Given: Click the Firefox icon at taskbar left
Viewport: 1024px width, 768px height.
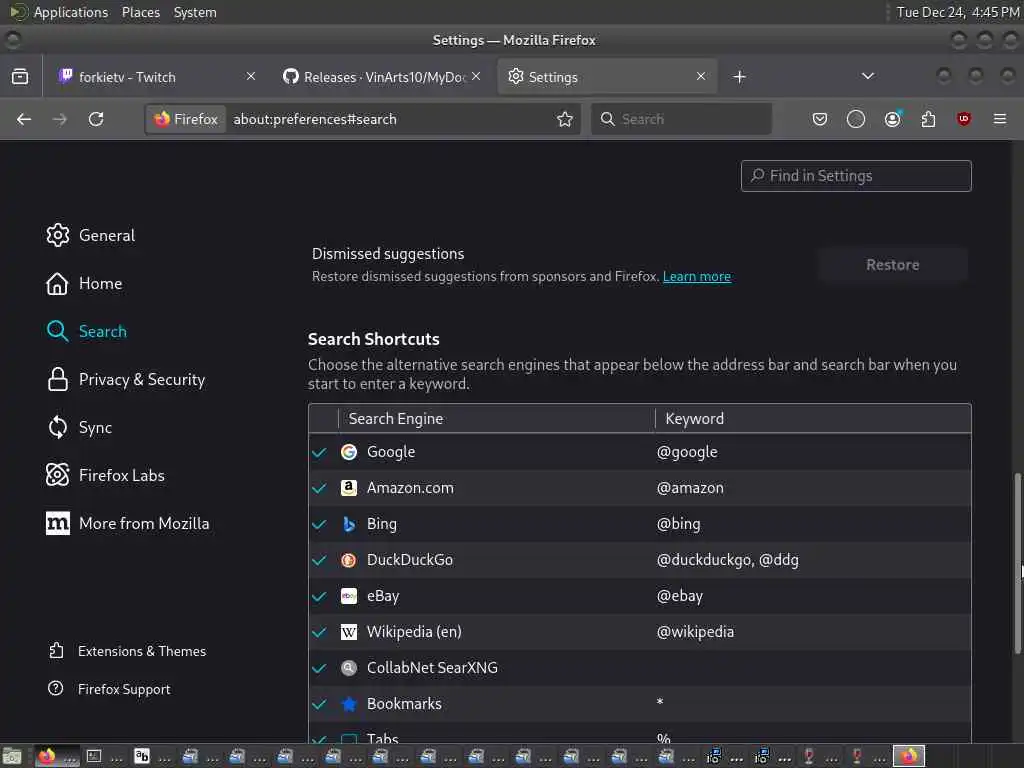Looking at the screenshot, I should (x=46, y=756).
